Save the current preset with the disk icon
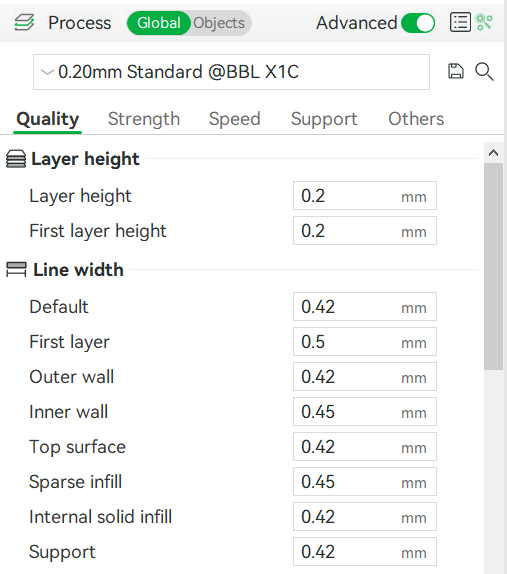The image size is (507, 574). (456, 71)
